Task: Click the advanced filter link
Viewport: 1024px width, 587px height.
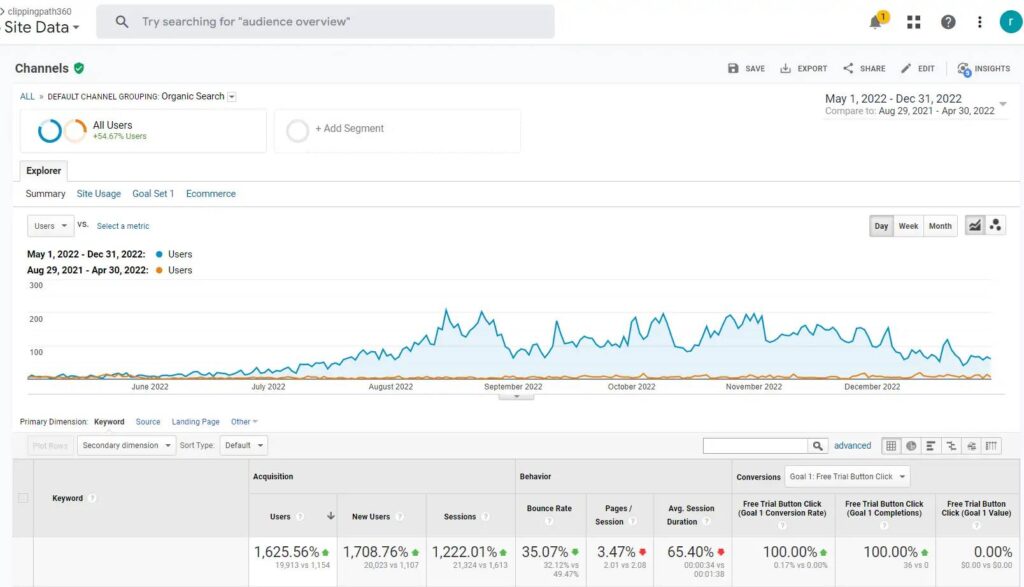Action: pyautogui.click(x=853, y=446)
